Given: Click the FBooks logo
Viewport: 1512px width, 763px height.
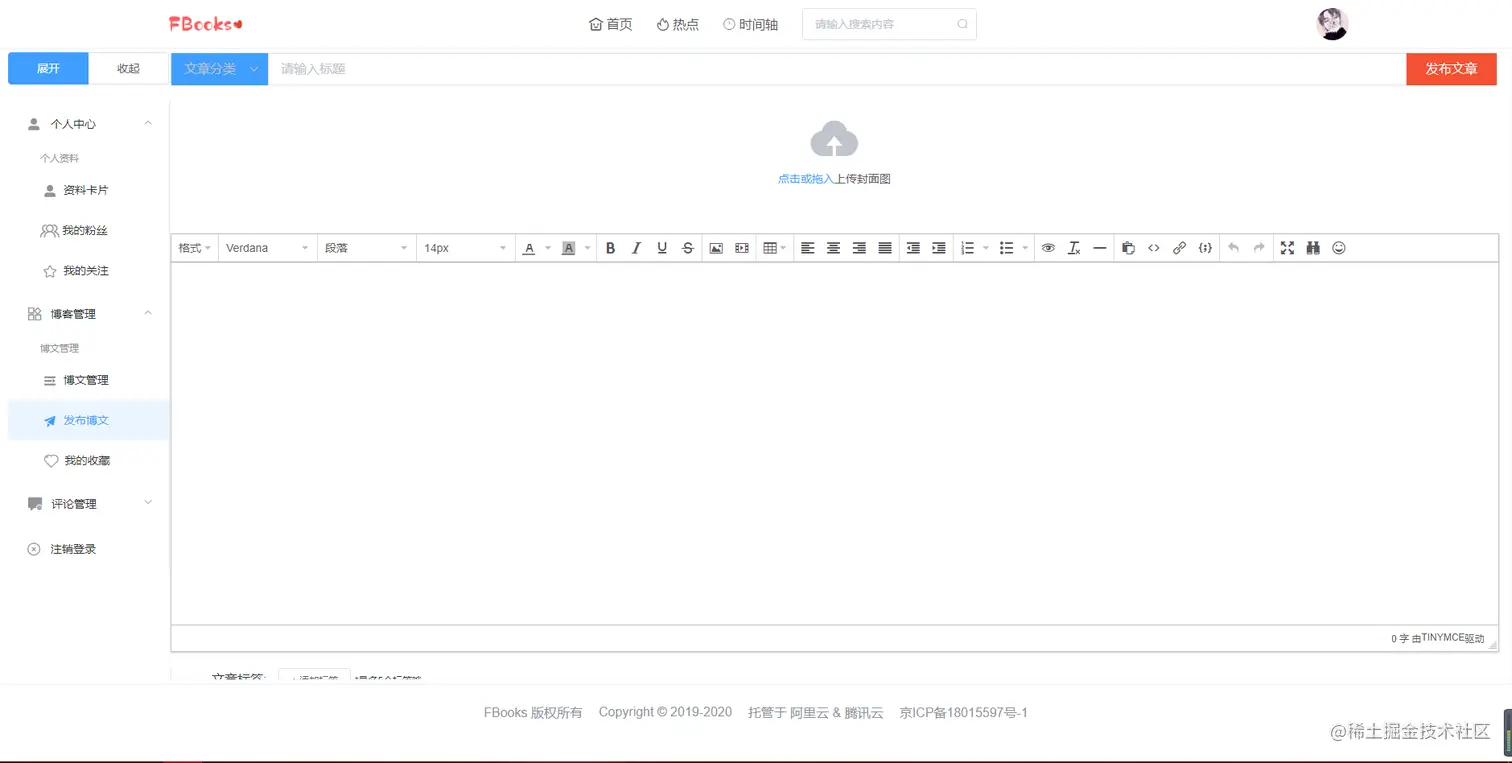Looking at the screenshot, I should pyautogui.click(x=206, y=23).
